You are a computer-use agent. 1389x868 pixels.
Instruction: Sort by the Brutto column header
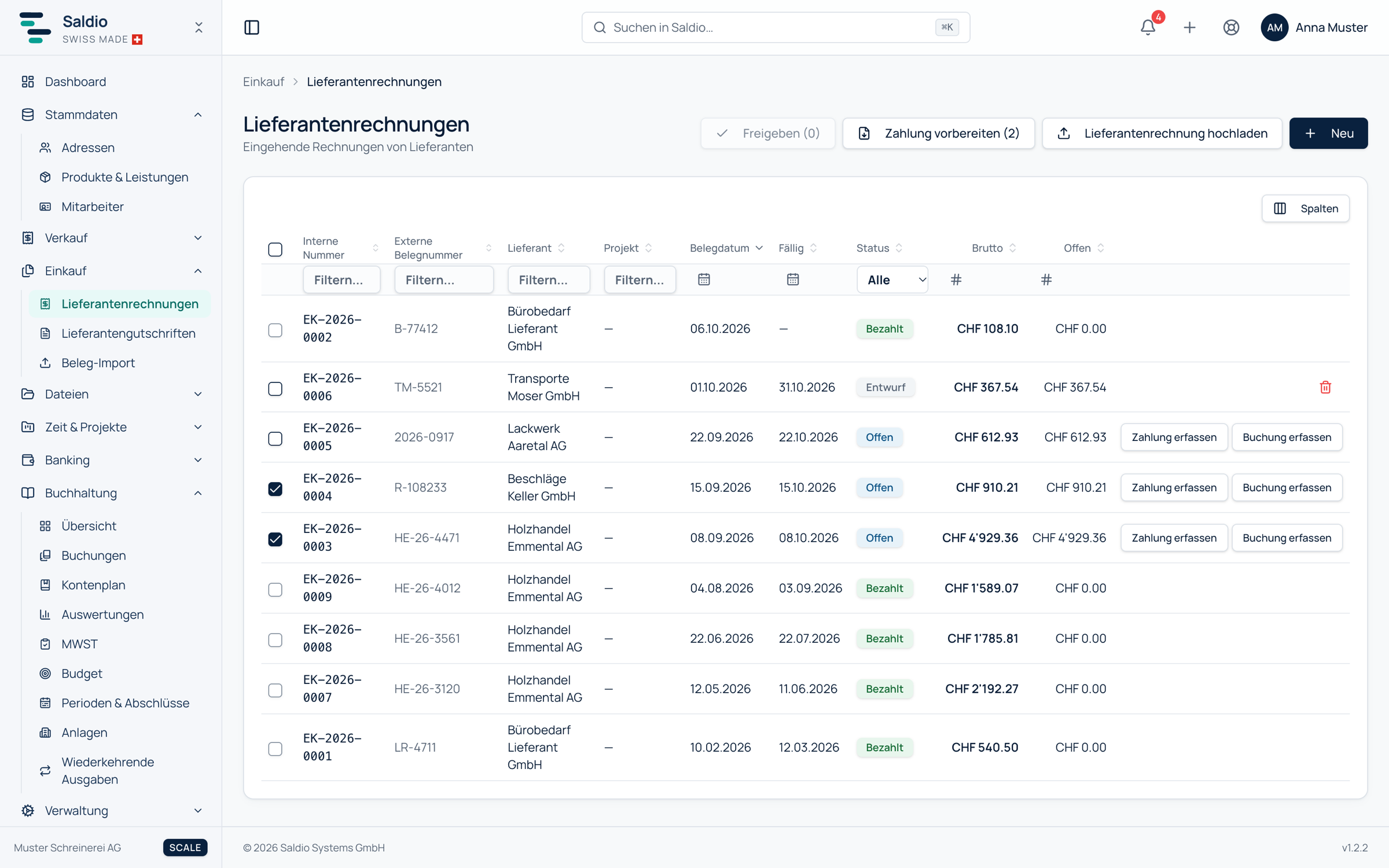click(x=994, y=248)
